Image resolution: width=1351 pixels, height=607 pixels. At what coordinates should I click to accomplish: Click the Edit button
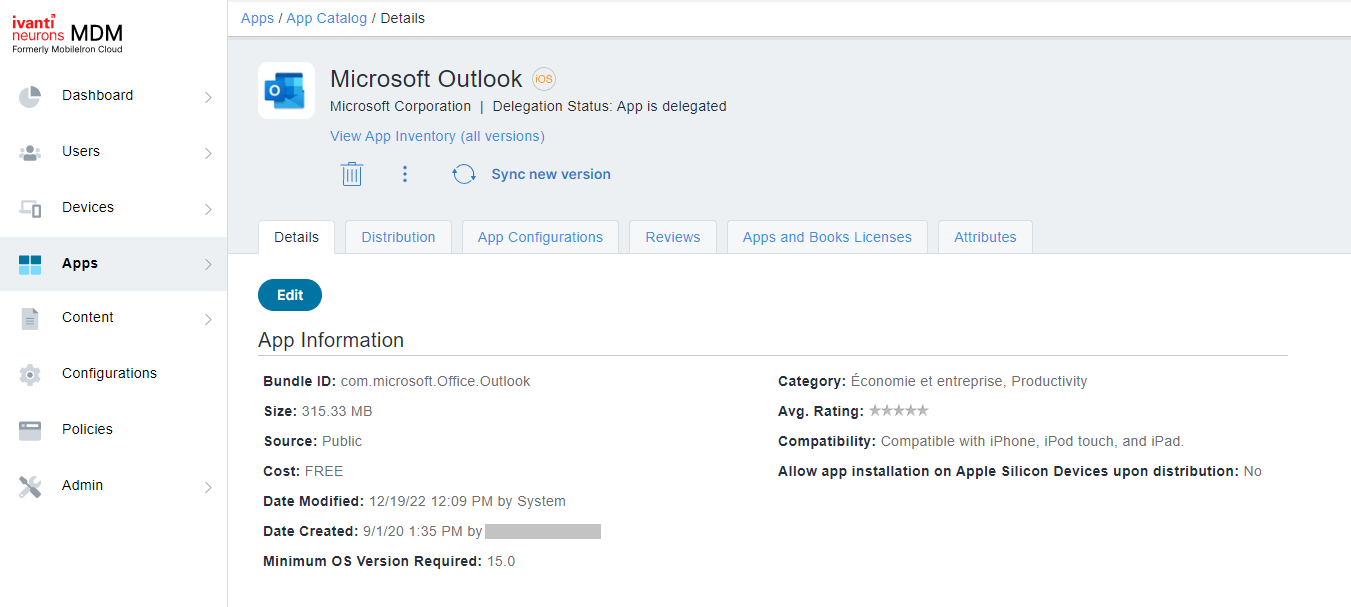(289, 295)
